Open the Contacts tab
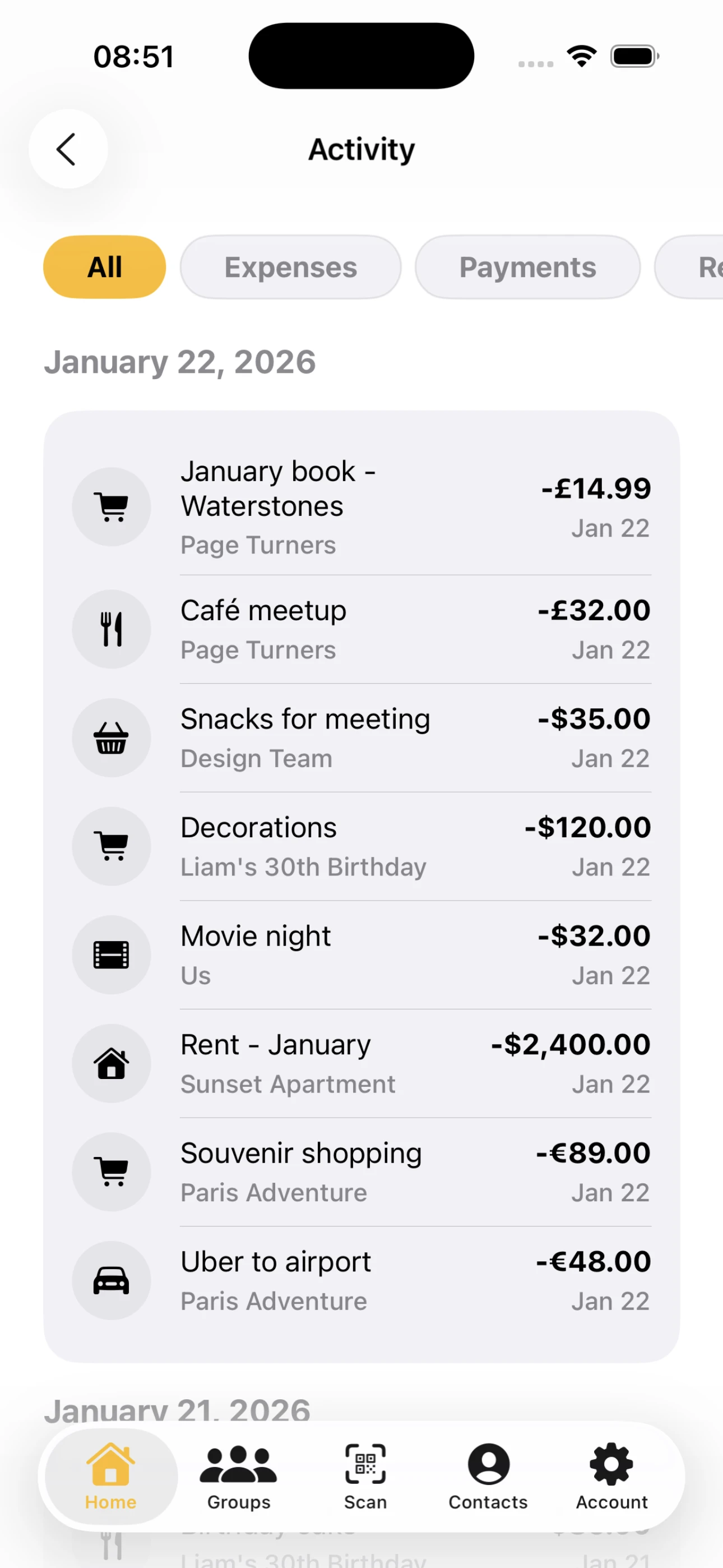The image size is (723, 1568). tap(488, 1475)
